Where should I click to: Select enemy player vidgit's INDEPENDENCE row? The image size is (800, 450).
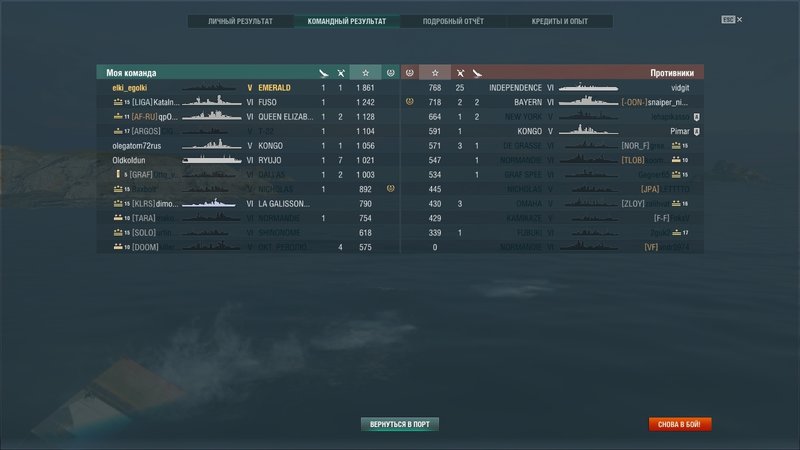552,88
